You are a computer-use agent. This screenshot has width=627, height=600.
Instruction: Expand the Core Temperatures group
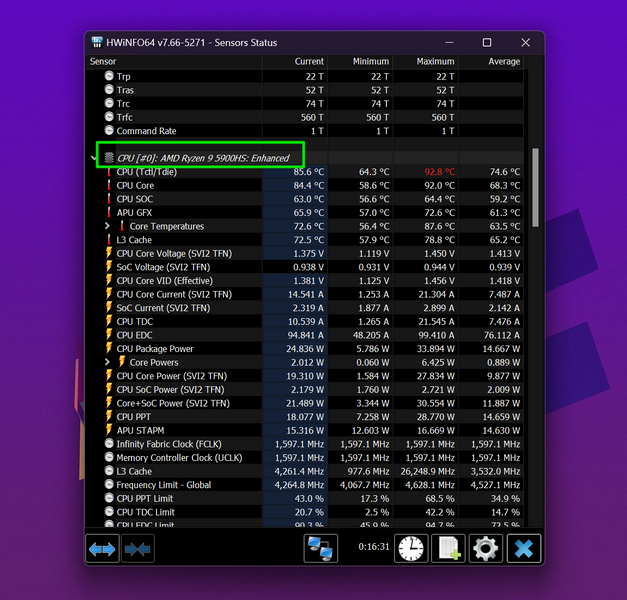click(x=108, y=226)
